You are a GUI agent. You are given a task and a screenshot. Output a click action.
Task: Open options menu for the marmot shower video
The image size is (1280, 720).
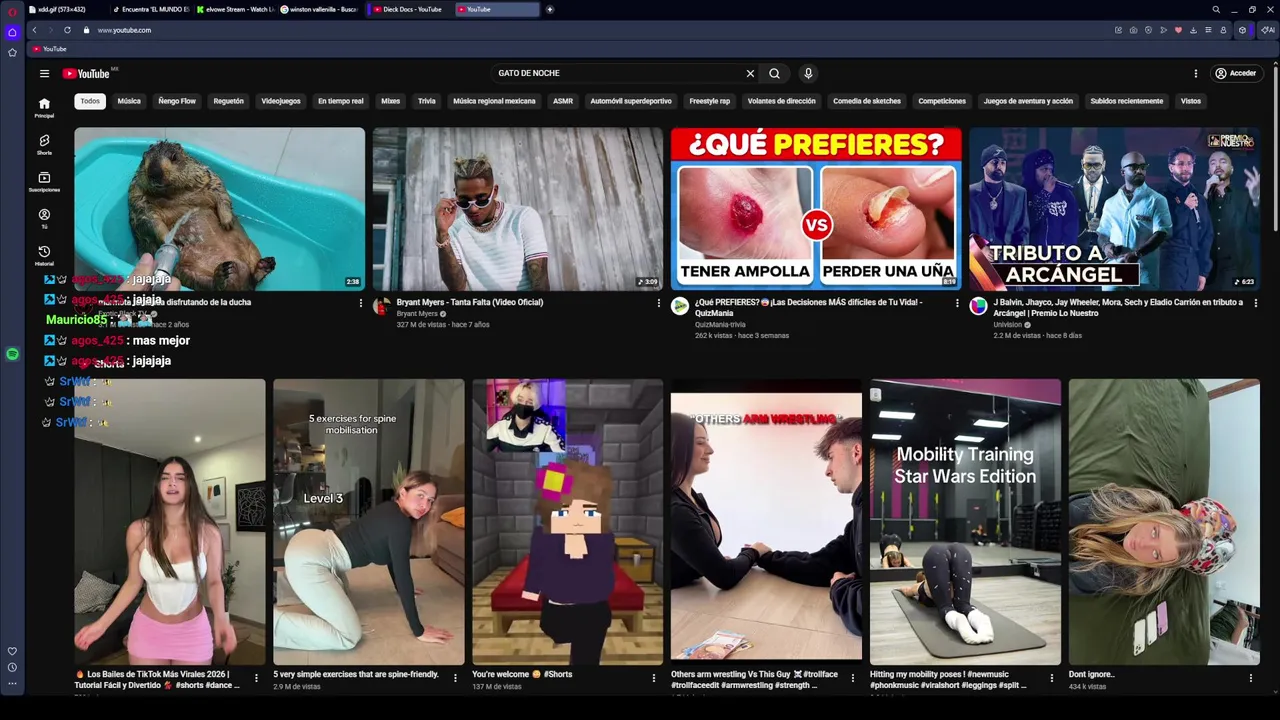coord(361,302)
